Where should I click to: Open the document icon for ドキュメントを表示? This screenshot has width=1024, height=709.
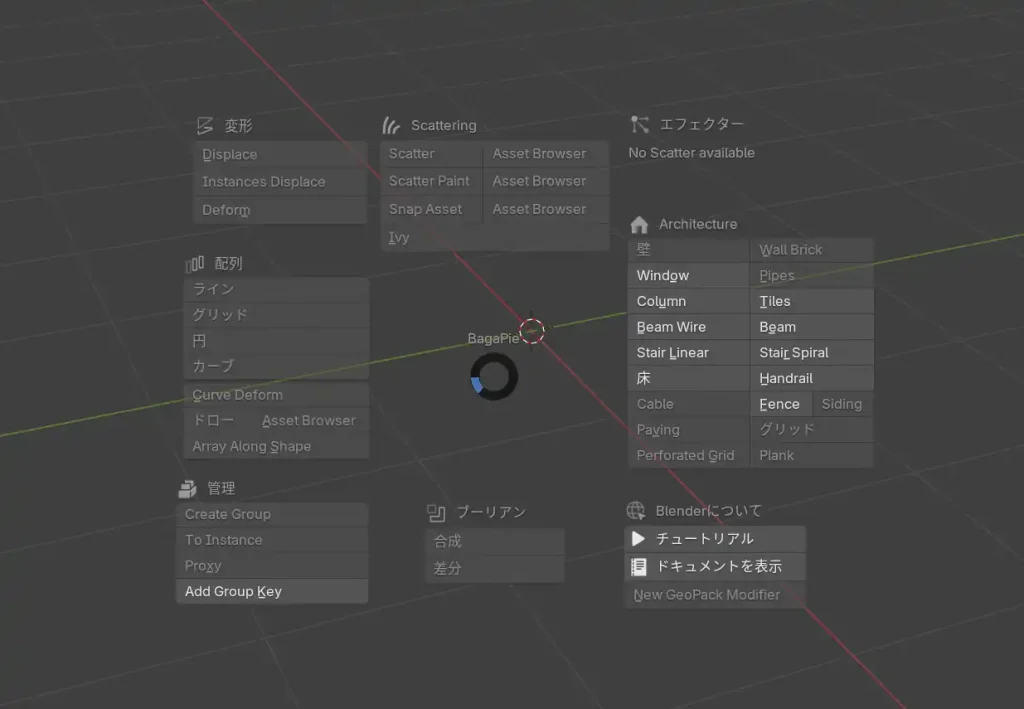click(639, 567)
